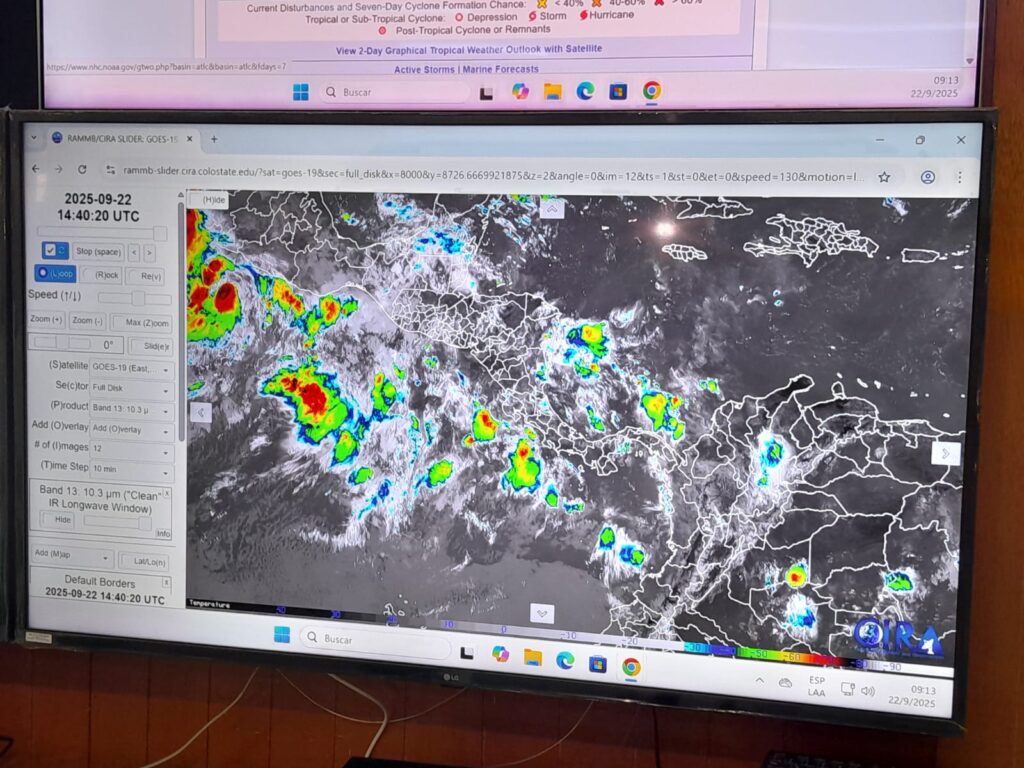Reload the RAMMB slider page
Image resolution: width=1024 pixels, height=768 pixels.
[x=82, y=169]
